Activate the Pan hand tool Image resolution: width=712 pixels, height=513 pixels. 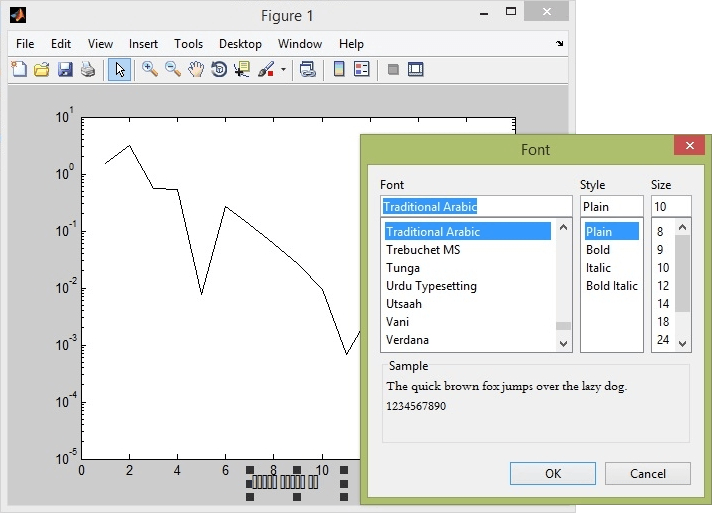[196, 69]
